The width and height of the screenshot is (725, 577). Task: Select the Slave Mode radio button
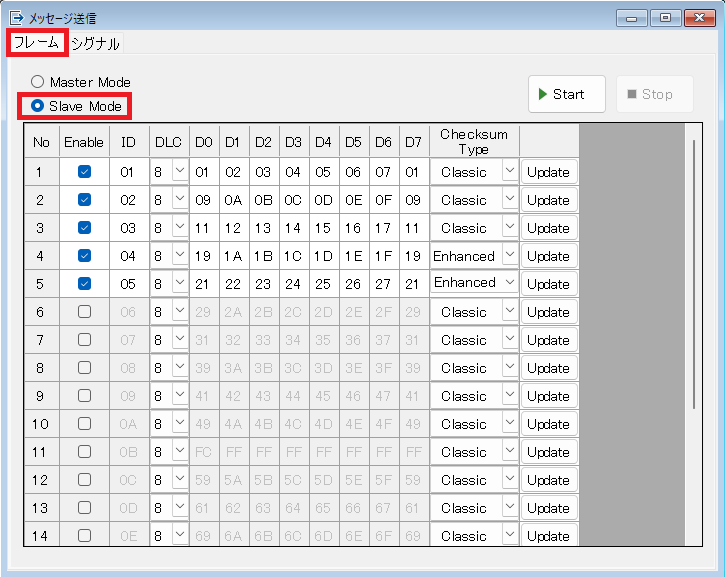pos(37,106)
